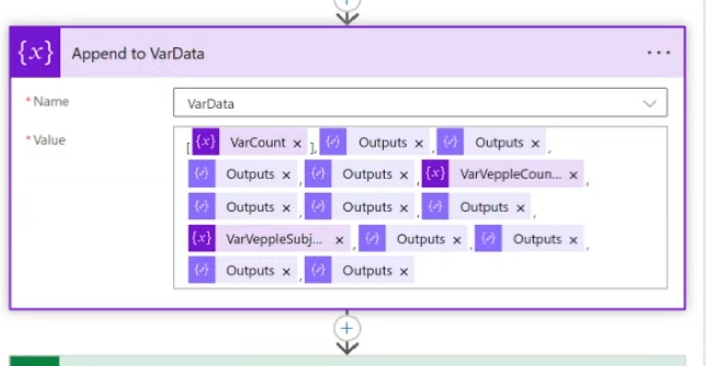Remove the first Outputs token in the bottom row
The width and height of the screenshot is (706, 366).
[286, 272]
